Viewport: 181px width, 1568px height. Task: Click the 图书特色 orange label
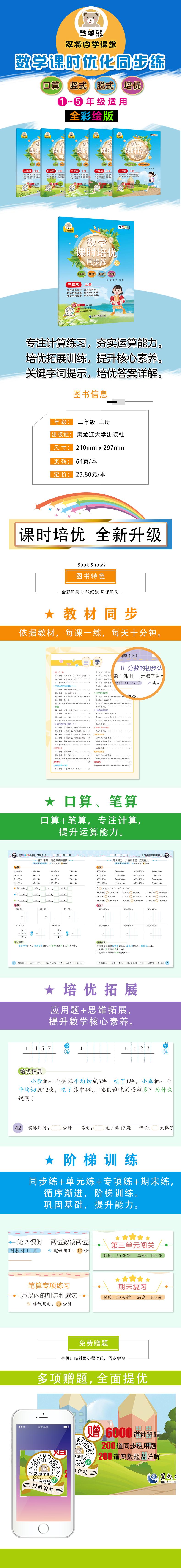pyautogui.click(x=90, y=576)
